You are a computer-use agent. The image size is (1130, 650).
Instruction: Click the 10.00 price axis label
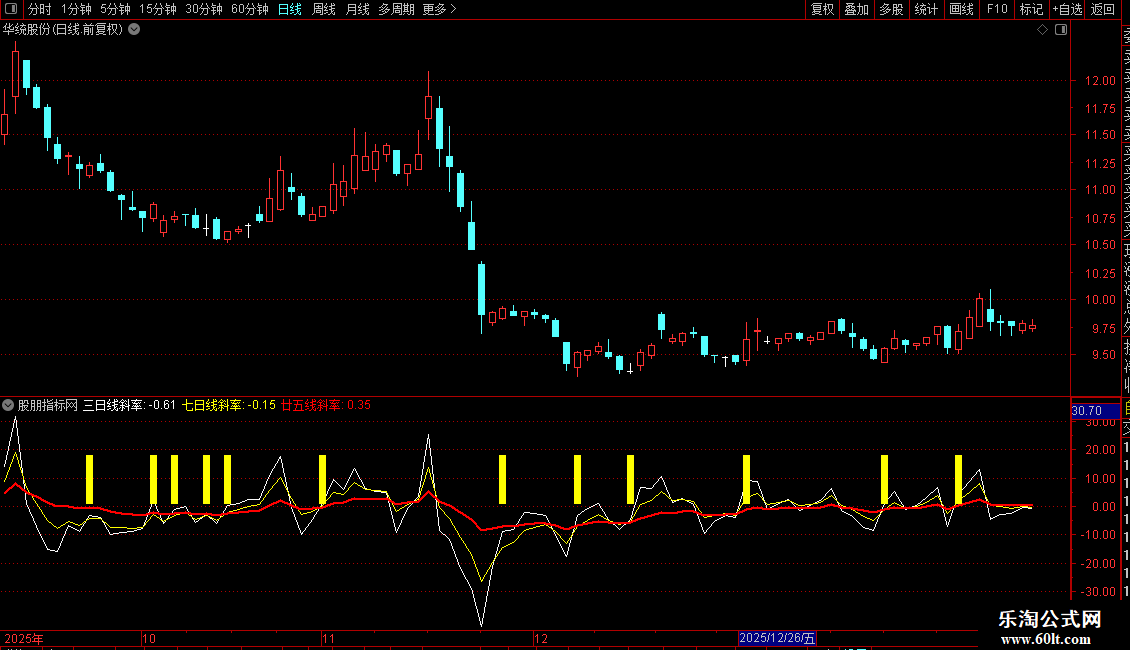tap(1100, 300)
